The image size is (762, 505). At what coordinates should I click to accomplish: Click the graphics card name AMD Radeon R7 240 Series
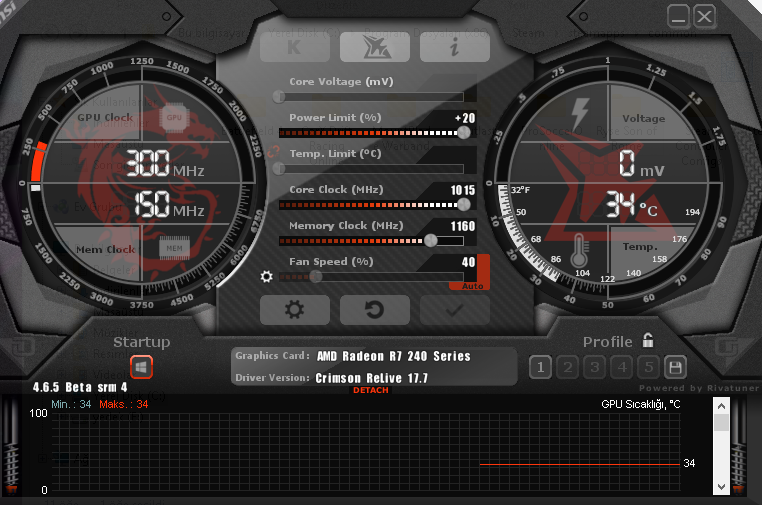pos(394,356)
